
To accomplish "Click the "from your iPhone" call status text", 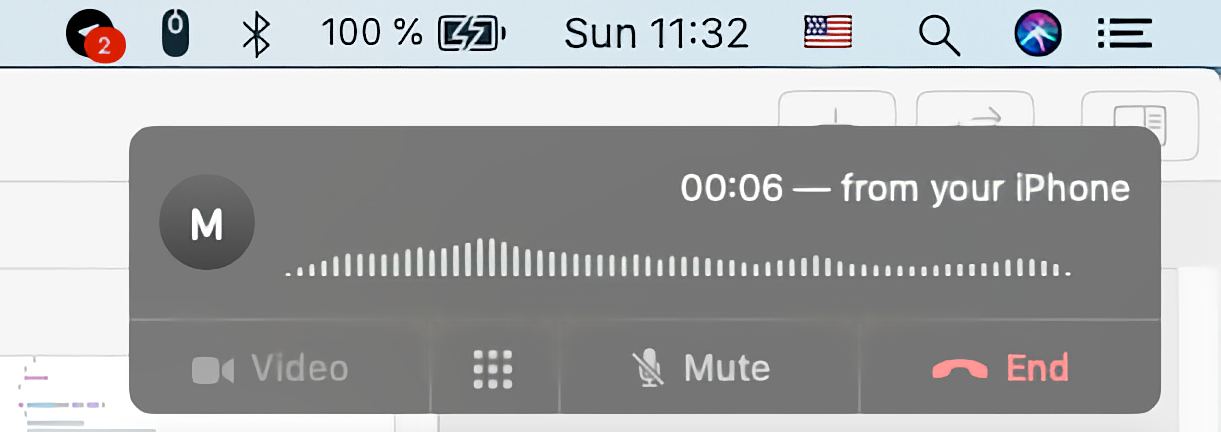I will point(985,188).
